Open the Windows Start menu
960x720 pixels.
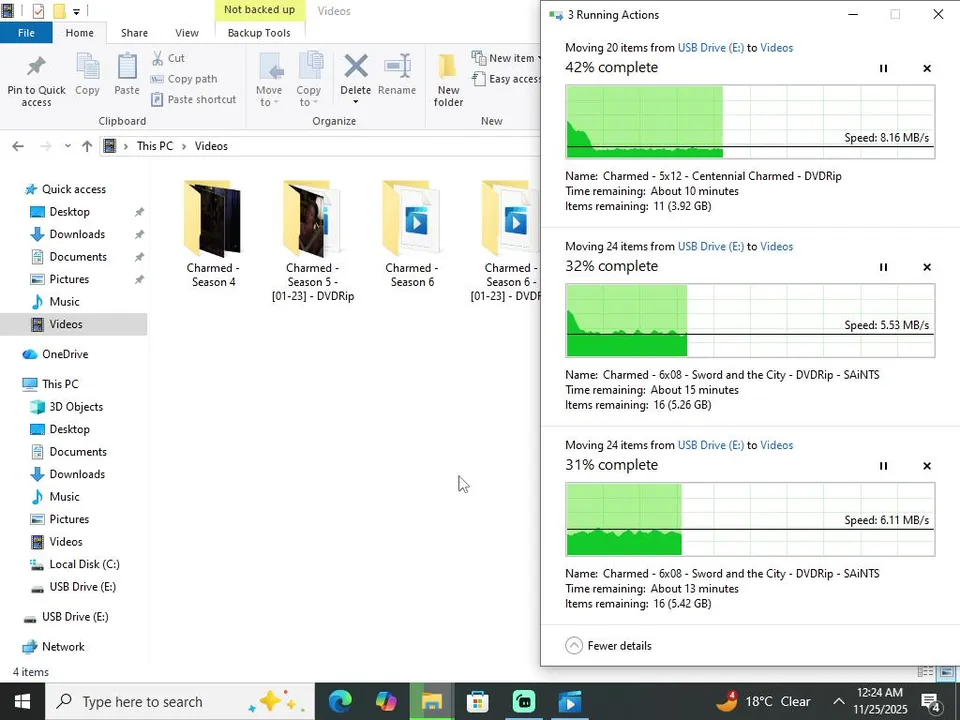pyautogui.click(x=22, y=702)
